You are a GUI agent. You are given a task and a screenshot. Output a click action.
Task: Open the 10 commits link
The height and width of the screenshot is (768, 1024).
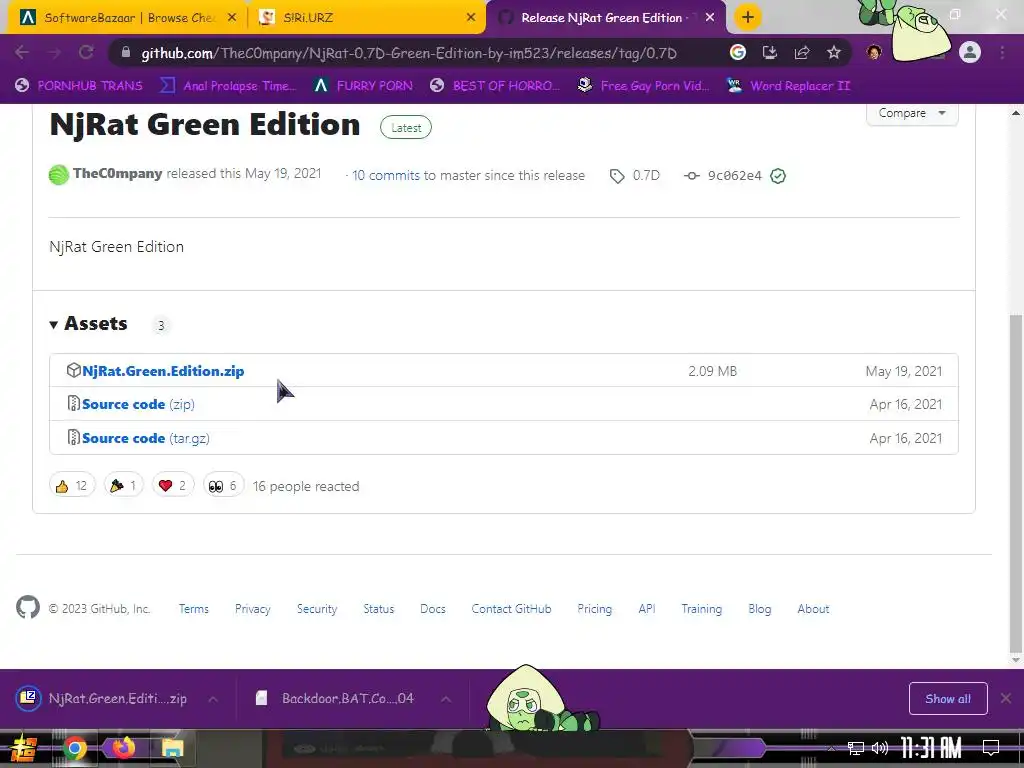tap(386, 175)
